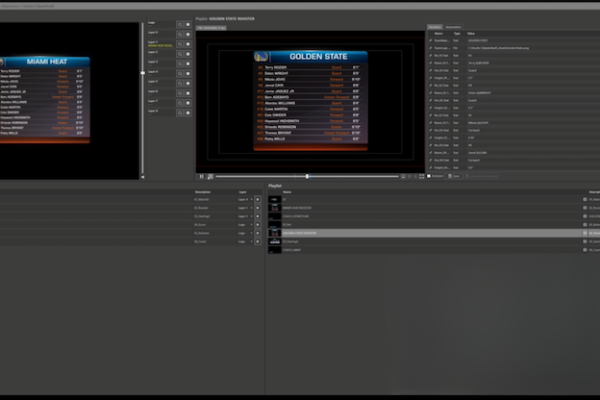600x400 pixels.
Task: Toggle the right-side checkbox on the highlighted playlist row
Action: tap(585, 233)
